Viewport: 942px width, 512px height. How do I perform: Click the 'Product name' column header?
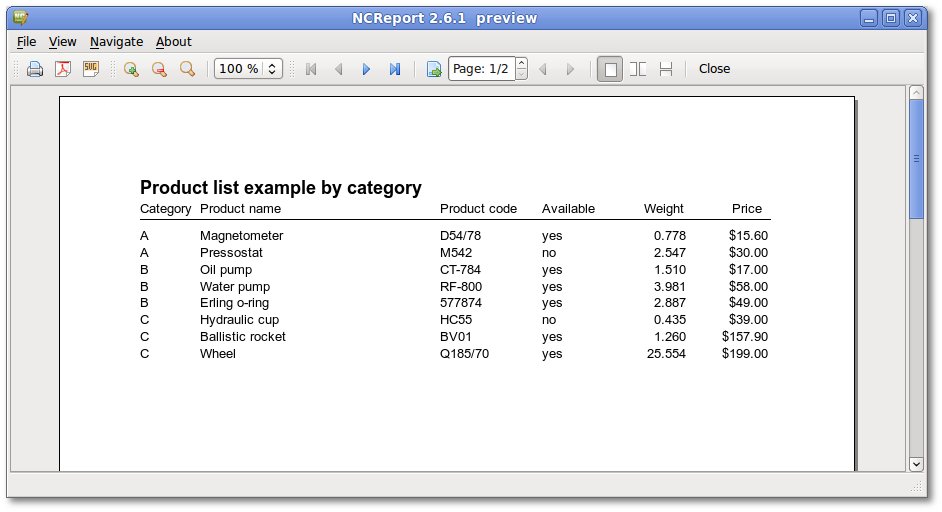point(240,209)
